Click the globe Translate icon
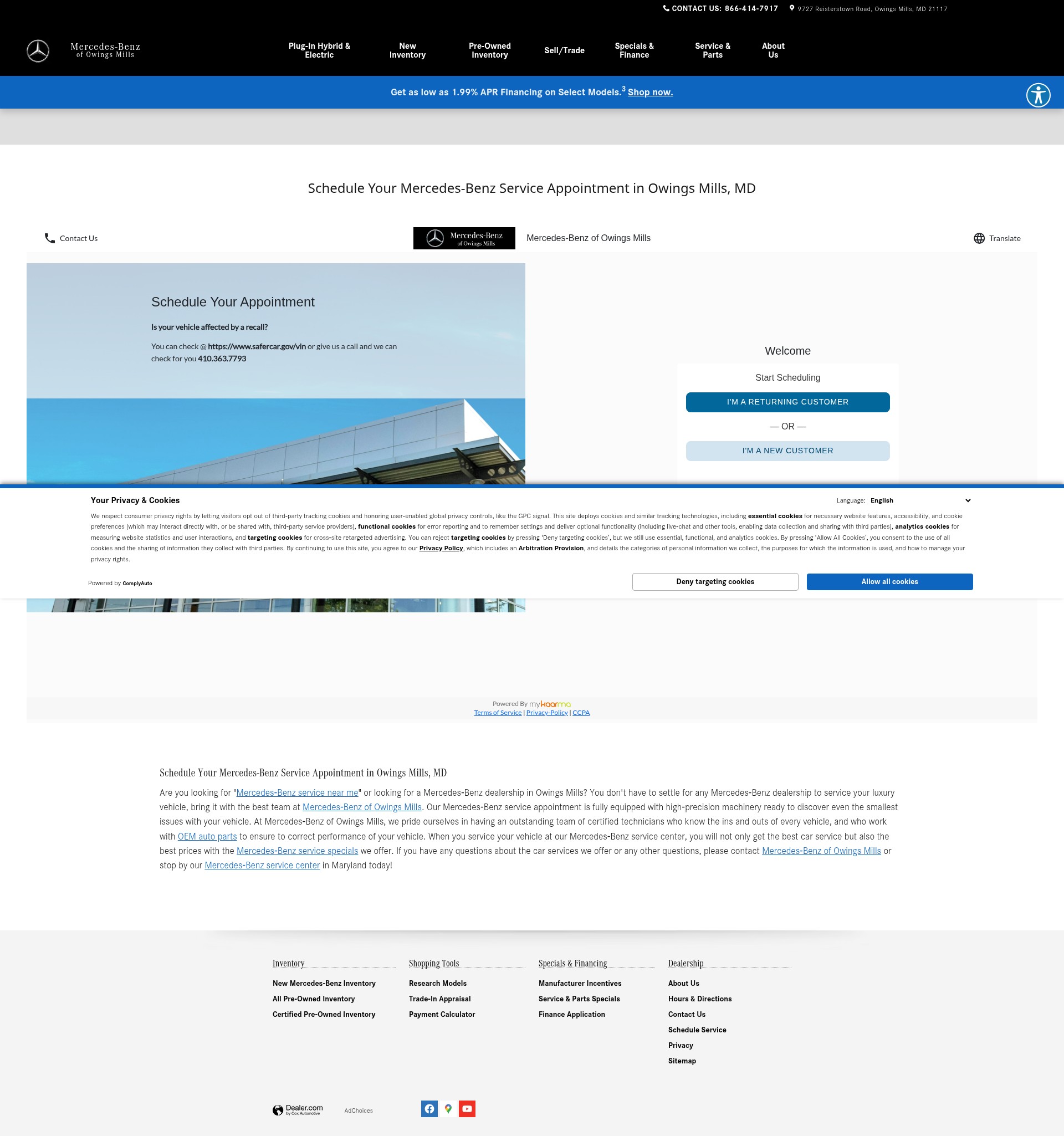Image resolution: width=1064 pixels, height=1136 pixels. (x=979, y=238)
